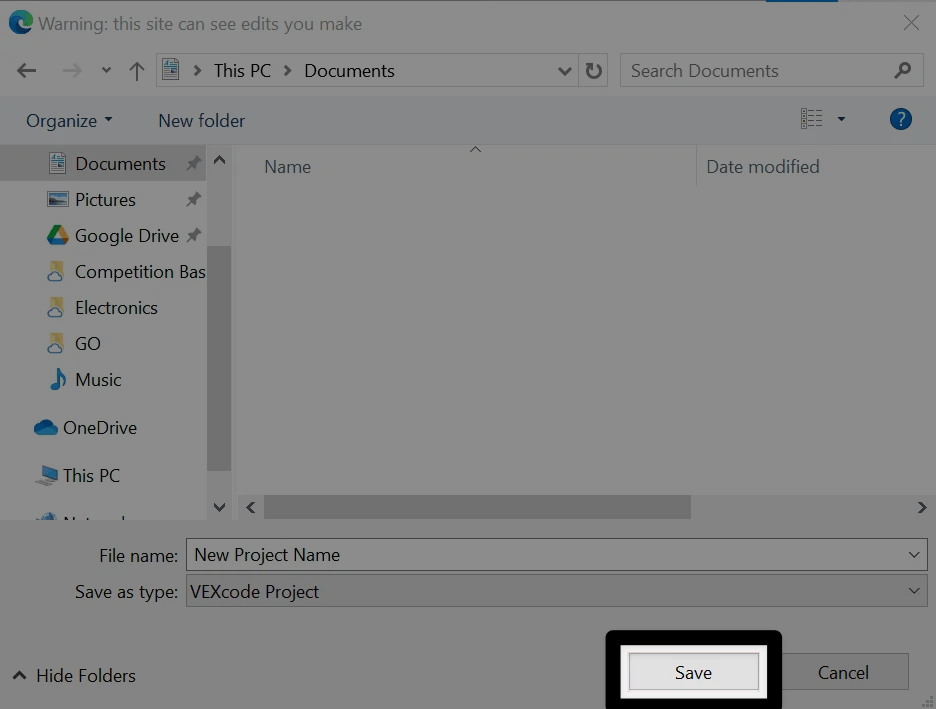Viewport: 936px width, 709px height.
Task: Open OneDrive from the navigation pane
Action: [100, 427]
